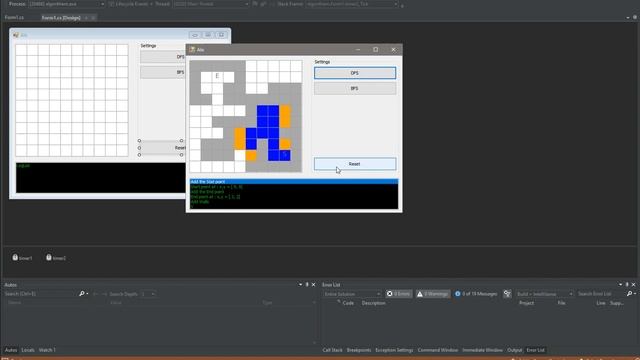Image resolution: width=640 pixels, height=360 pixels.
Task: Close the running app window
Action: point(393,50)
